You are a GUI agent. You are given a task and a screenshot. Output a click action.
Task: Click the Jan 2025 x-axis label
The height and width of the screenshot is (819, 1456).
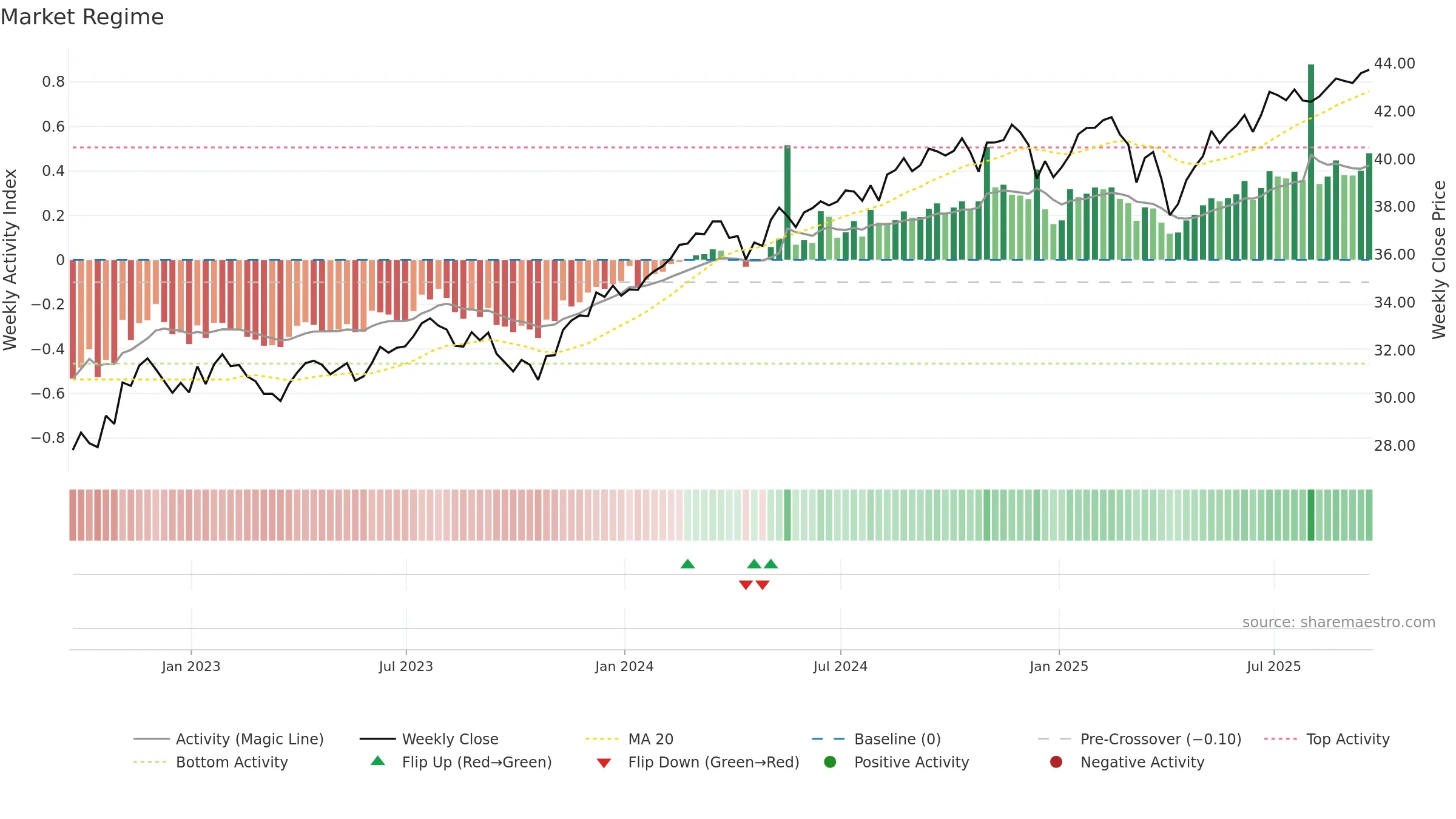1059,666
